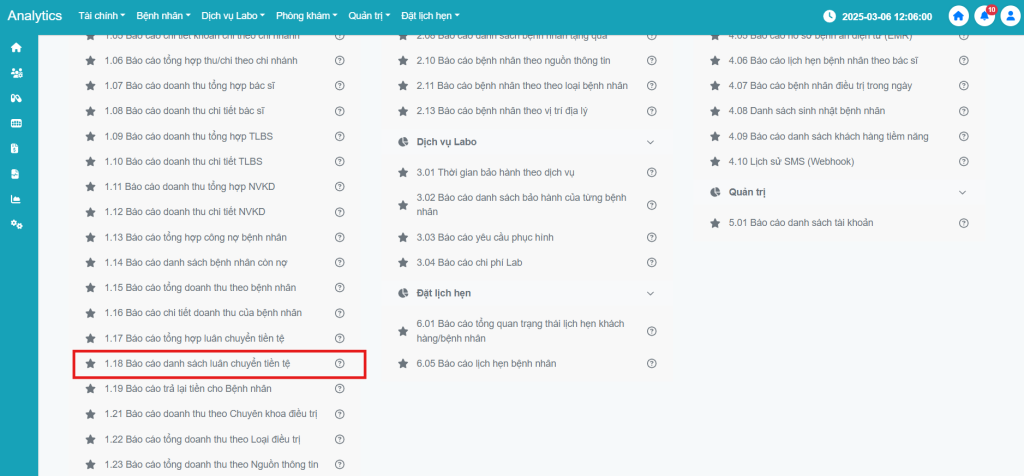Click help icon for report 1.18
1024x476 pixels.
pyautogui.click(x=339, y=364)
